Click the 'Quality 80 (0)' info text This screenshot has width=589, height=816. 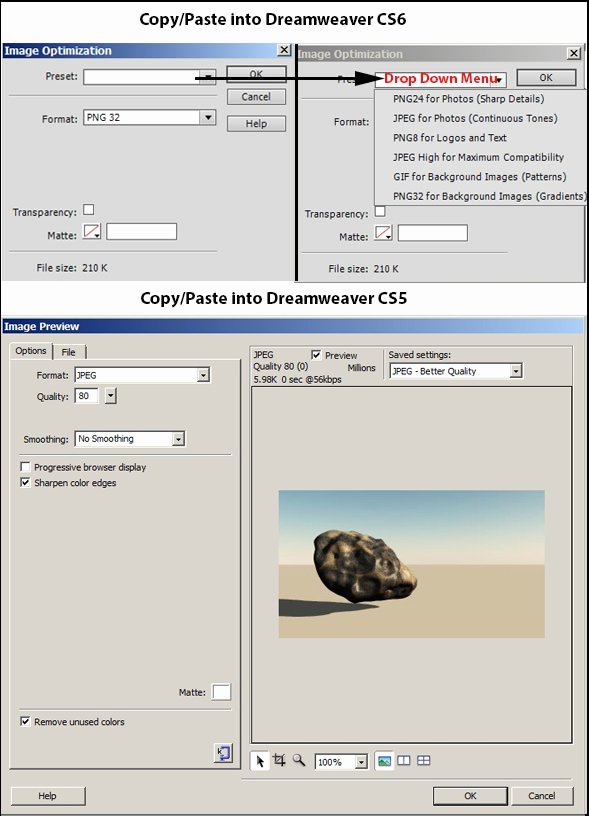pos(280,366)
